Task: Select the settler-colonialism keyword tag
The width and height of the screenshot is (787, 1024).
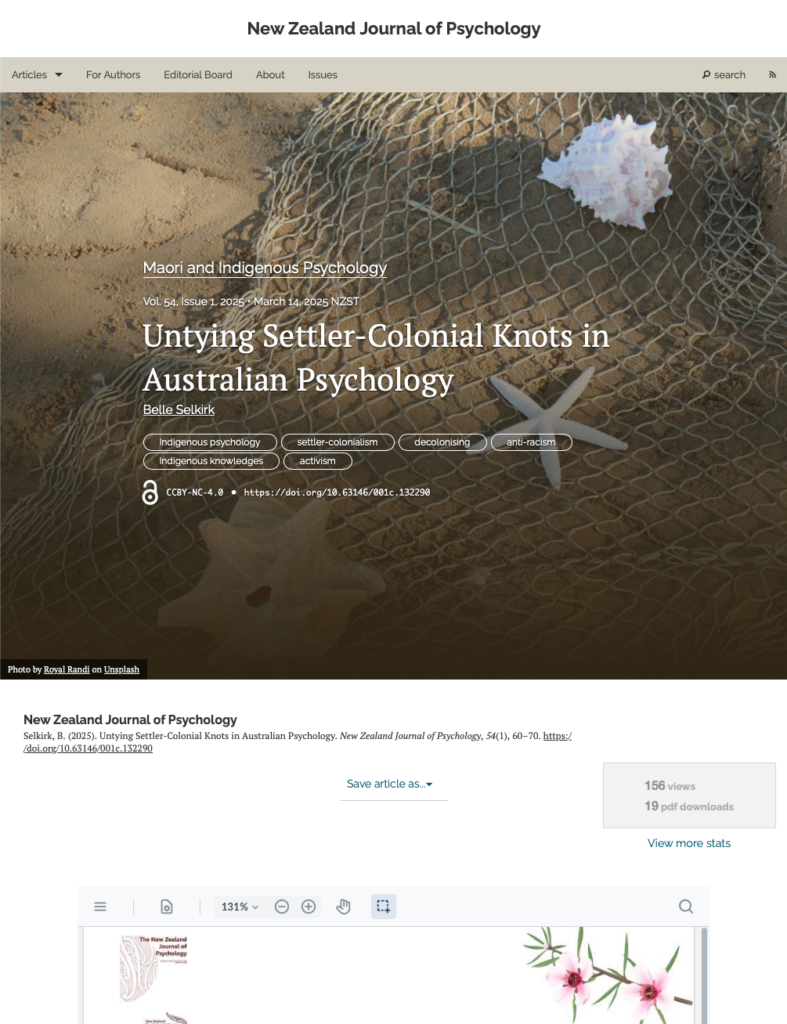Action: click(338, 442)
